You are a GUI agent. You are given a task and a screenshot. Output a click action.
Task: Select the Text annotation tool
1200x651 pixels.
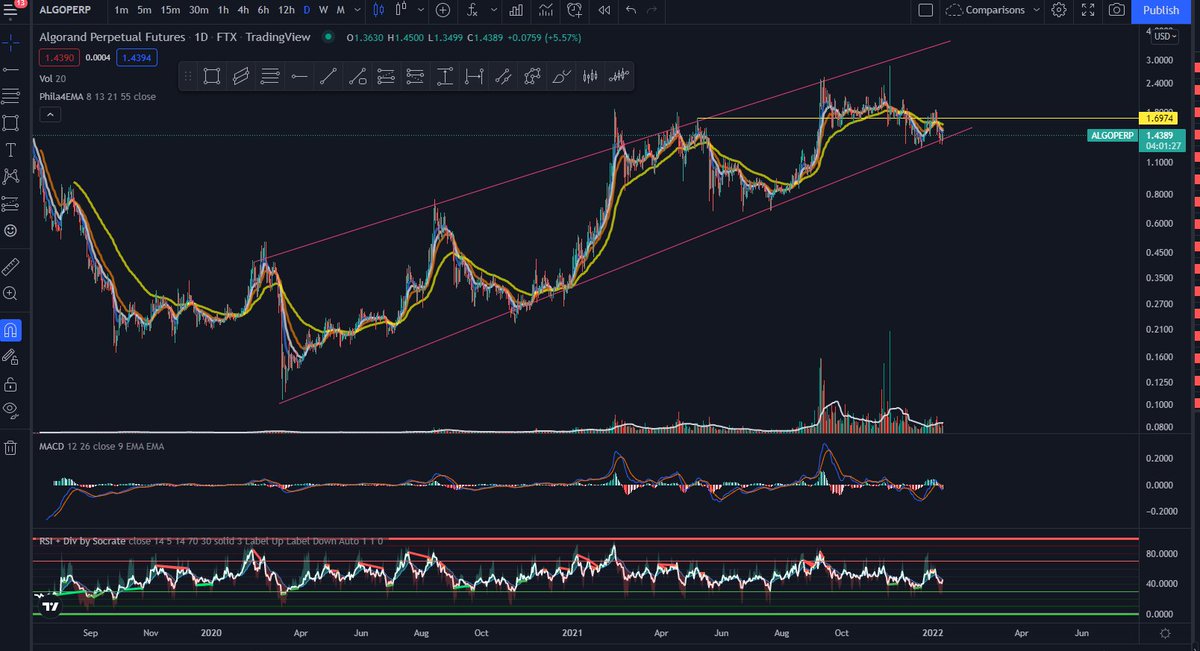tap(11, 150)
